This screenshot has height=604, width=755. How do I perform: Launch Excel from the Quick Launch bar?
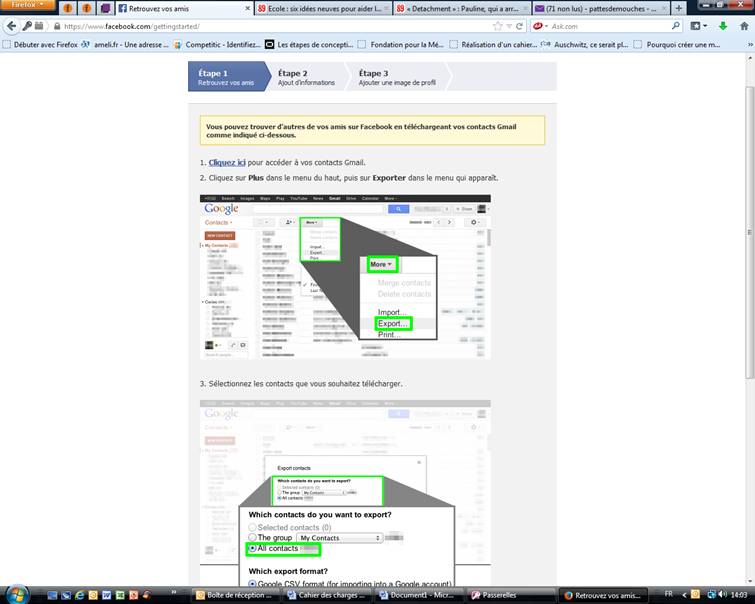click(120, 595)
